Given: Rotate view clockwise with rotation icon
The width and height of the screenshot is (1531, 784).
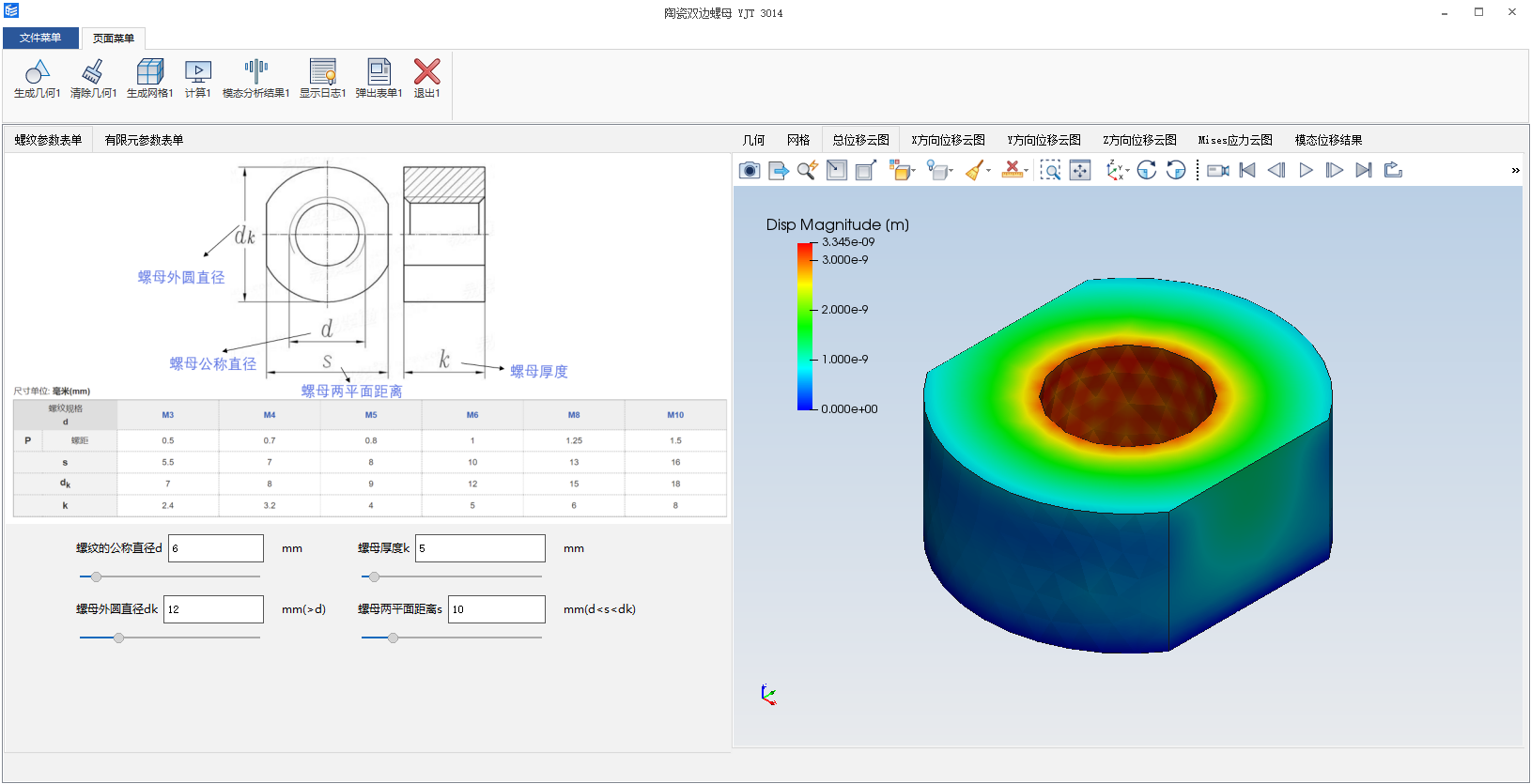Looking at the screenshot, I should click(1147, 170).
